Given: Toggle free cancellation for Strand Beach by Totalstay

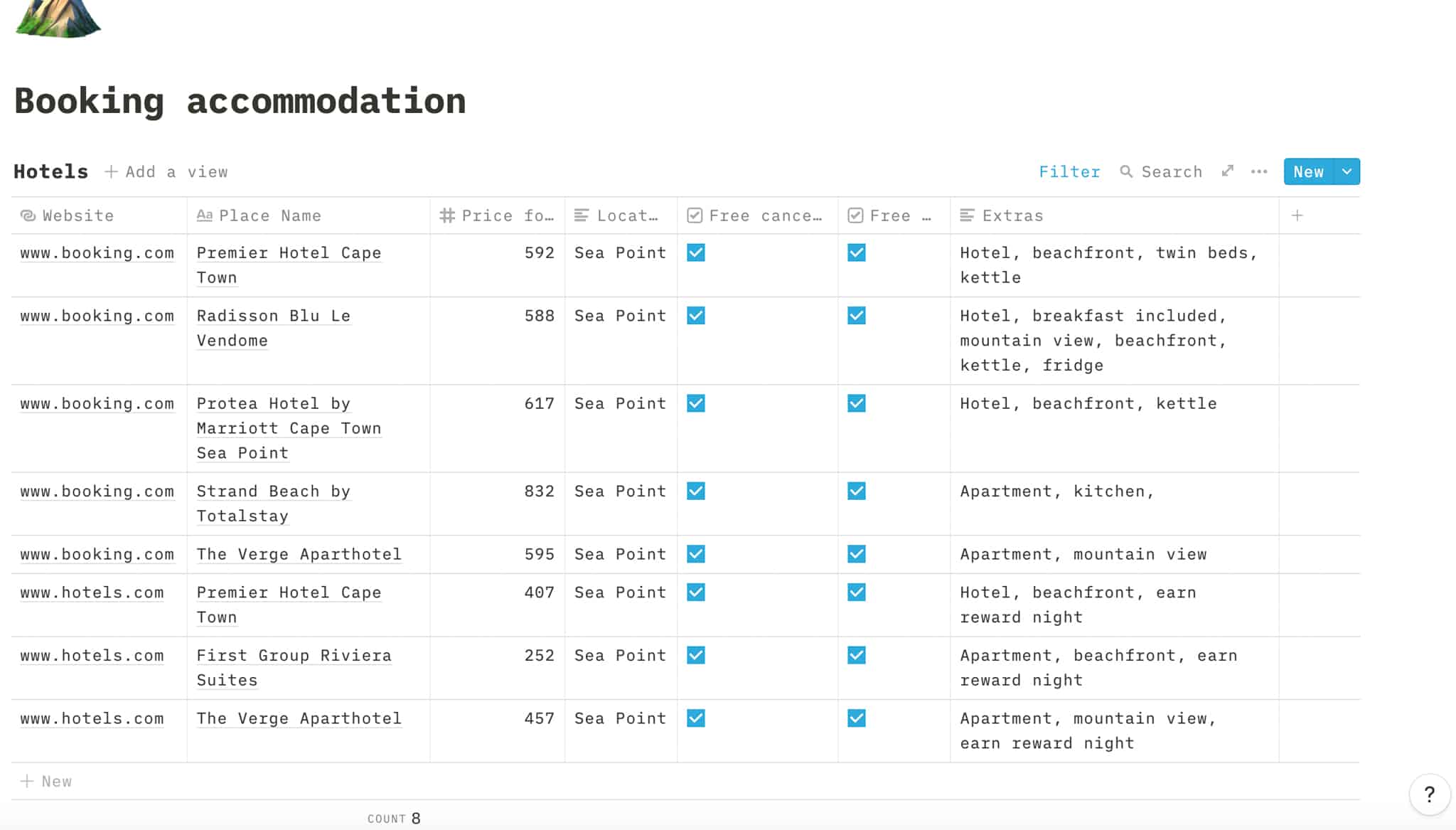Looking at the screenshot, I should (695, 491).
